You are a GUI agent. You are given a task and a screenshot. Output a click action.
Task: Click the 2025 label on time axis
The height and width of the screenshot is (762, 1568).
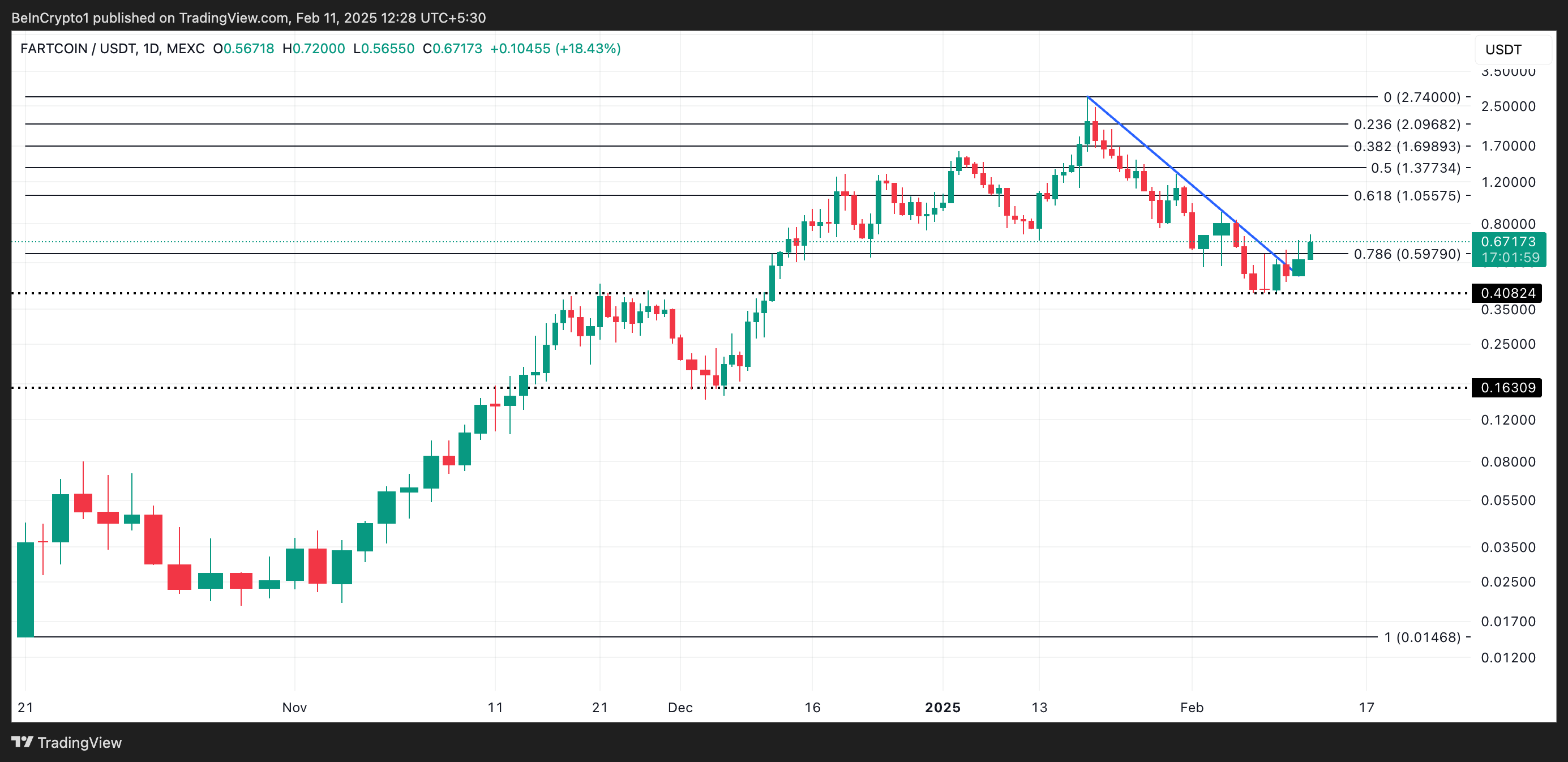(x=942, y=707)
